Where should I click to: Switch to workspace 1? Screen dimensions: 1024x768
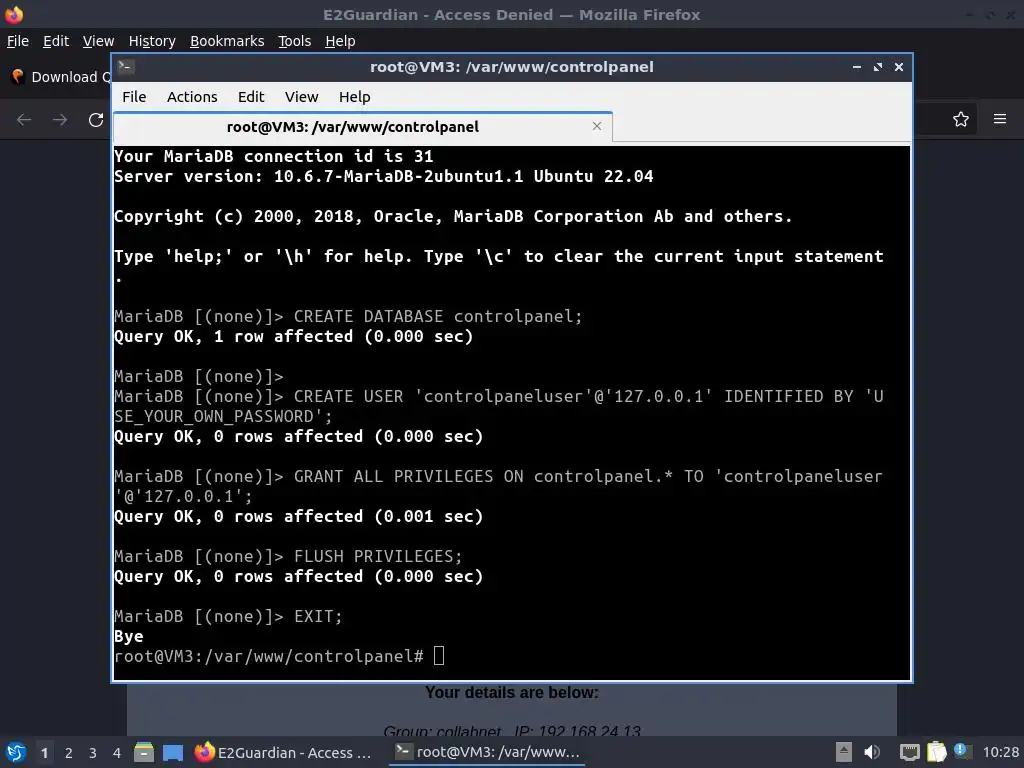tap(44, 753)
